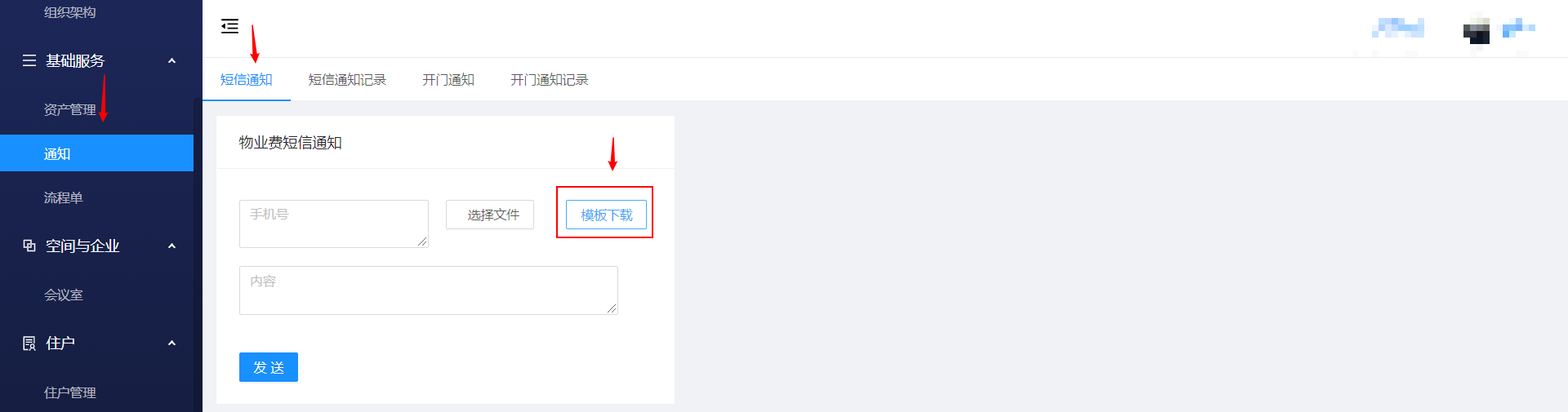This screenshot has height=412, width=1568.
Task: Open 流程单 in the sidebar
Action: point(64,197)
